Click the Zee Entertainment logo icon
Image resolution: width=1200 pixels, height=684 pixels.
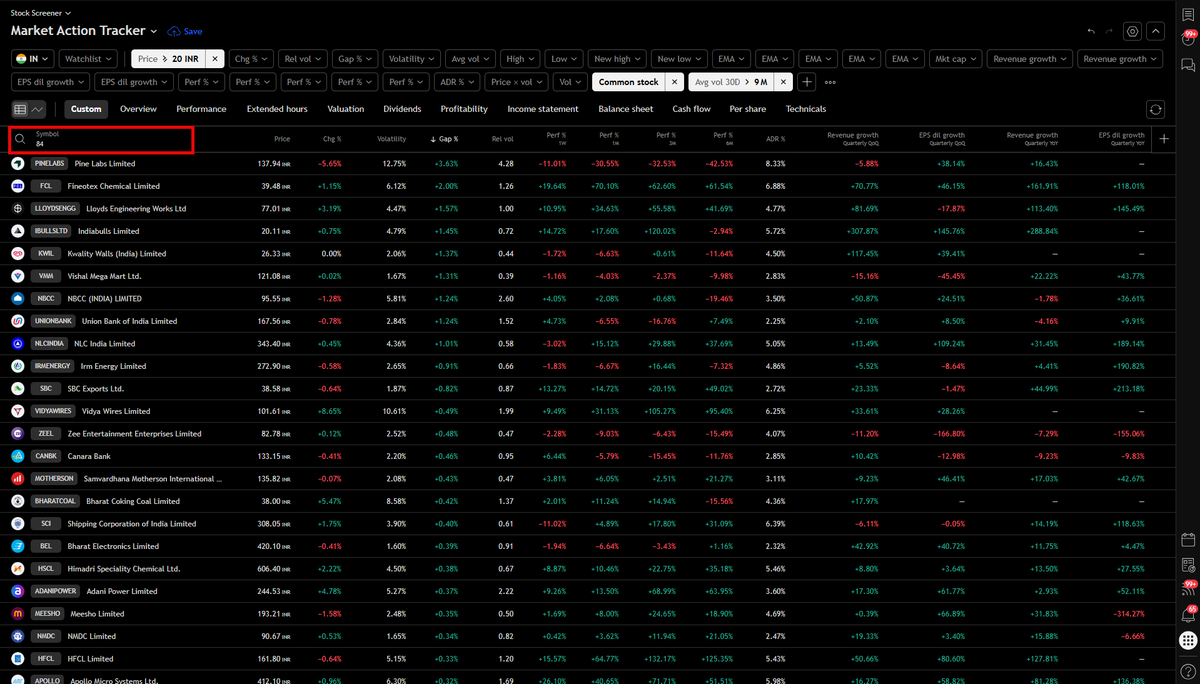pyautogui.click(x=18, y=434)
